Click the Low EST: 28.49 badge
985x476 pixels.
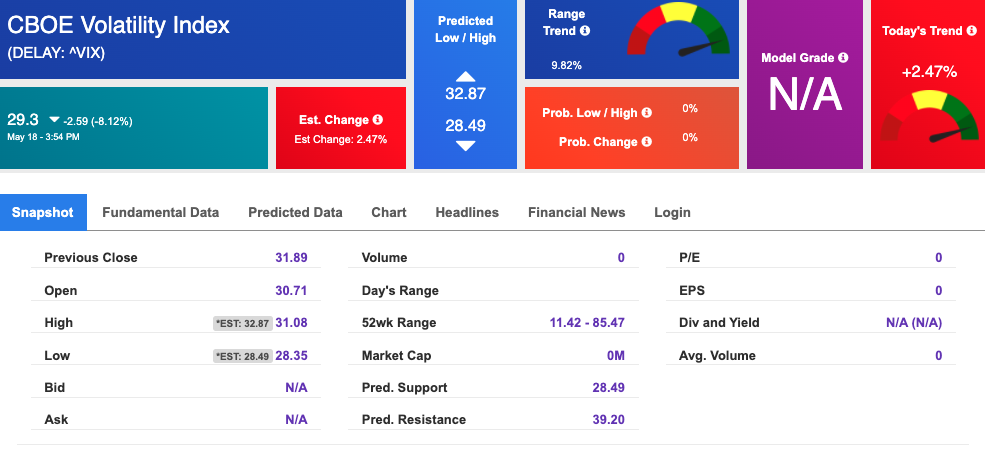[x=242, y=356]
